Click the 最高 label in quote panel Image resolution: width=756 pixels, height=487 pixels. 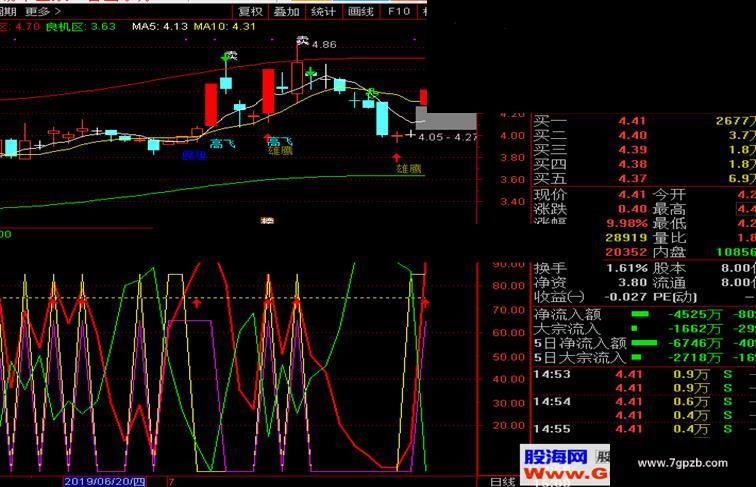click(x=669, y=209)
